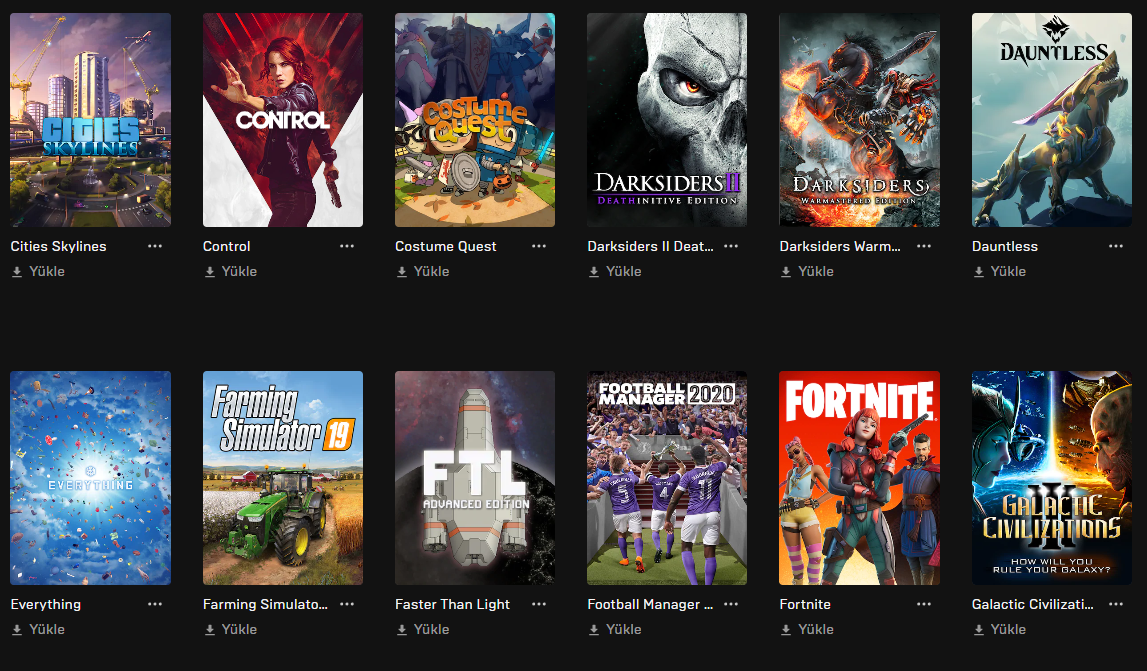
Task: Click the Galactic Civilizati... title
Action: click(1032, 604)
